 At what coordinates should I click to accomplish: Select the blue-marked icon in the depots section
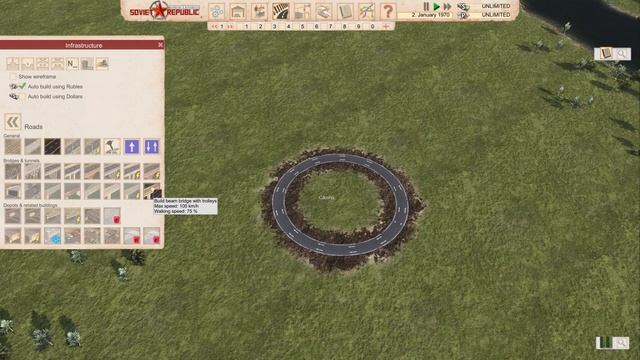[x=52, y=236]
